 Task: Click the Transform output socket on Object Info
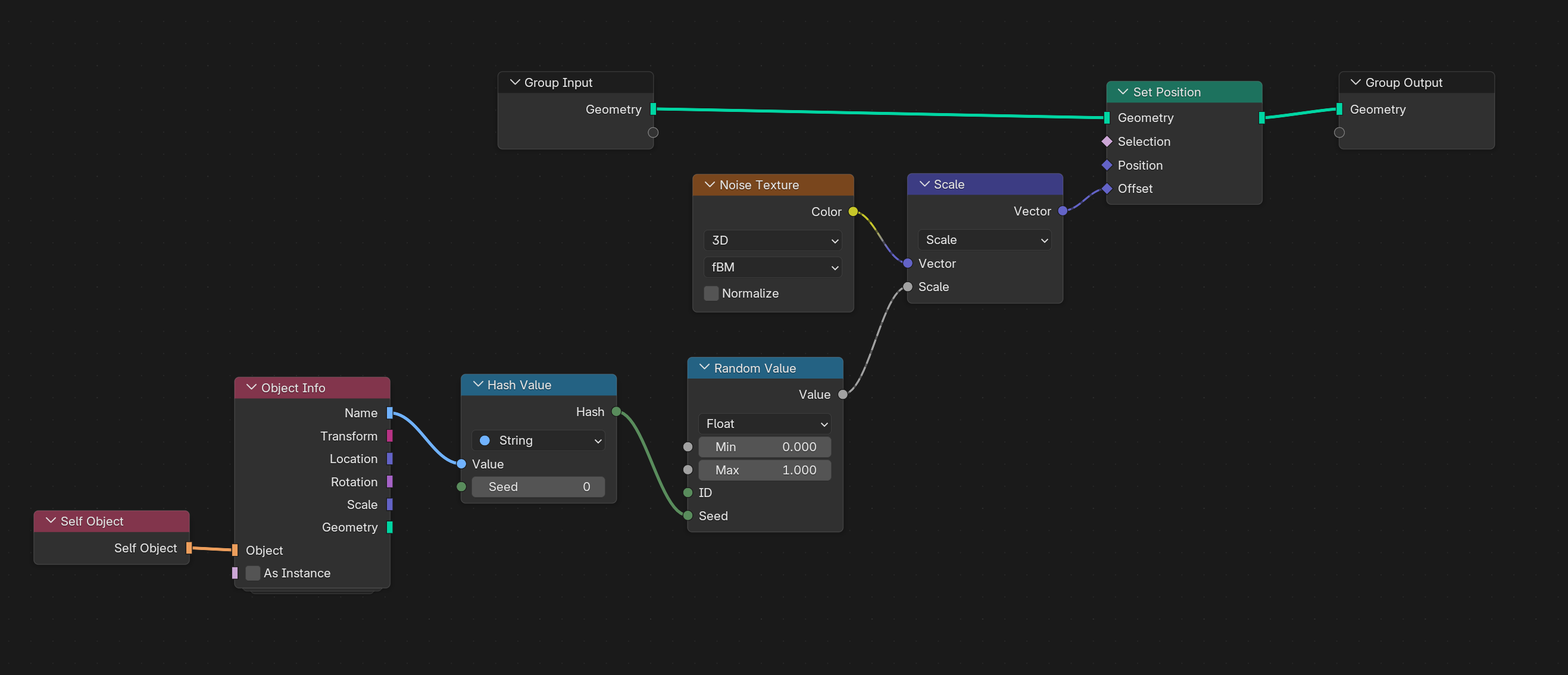tap(389, 436)
